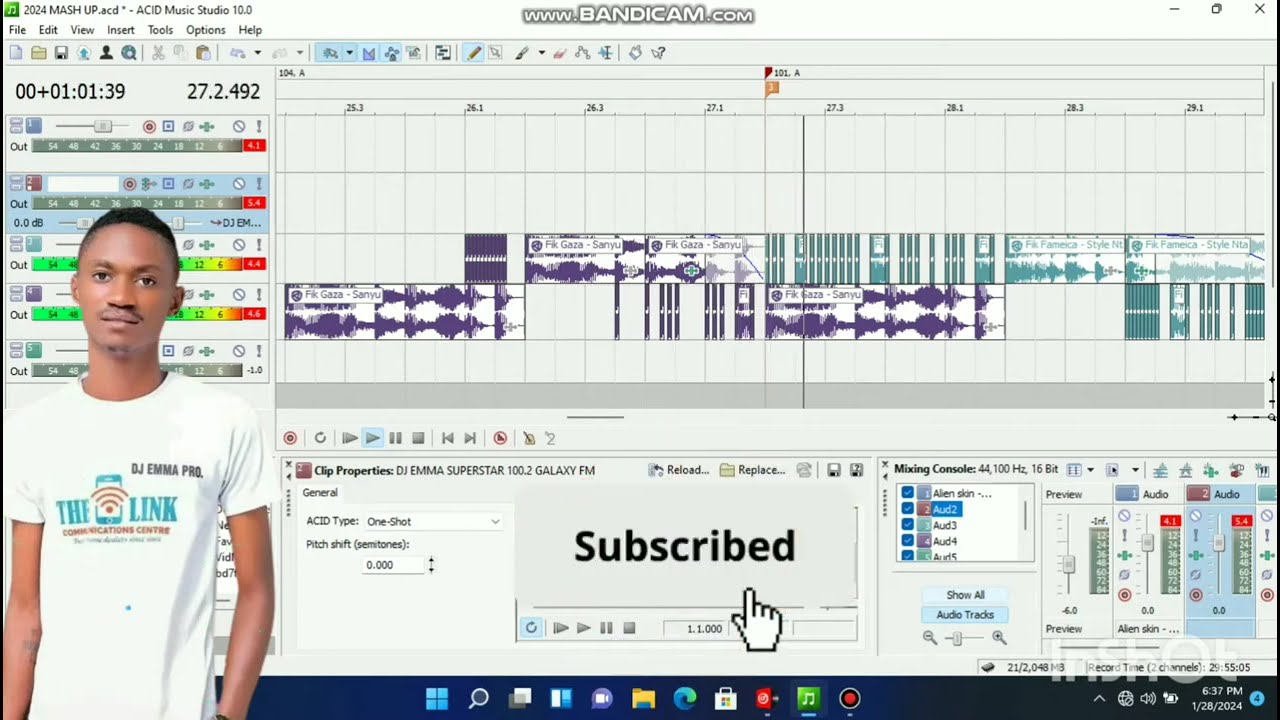Click pitch shift stepper arrows
The width and height of the screenshot is (1280, 720).
[x=431, y=565]
